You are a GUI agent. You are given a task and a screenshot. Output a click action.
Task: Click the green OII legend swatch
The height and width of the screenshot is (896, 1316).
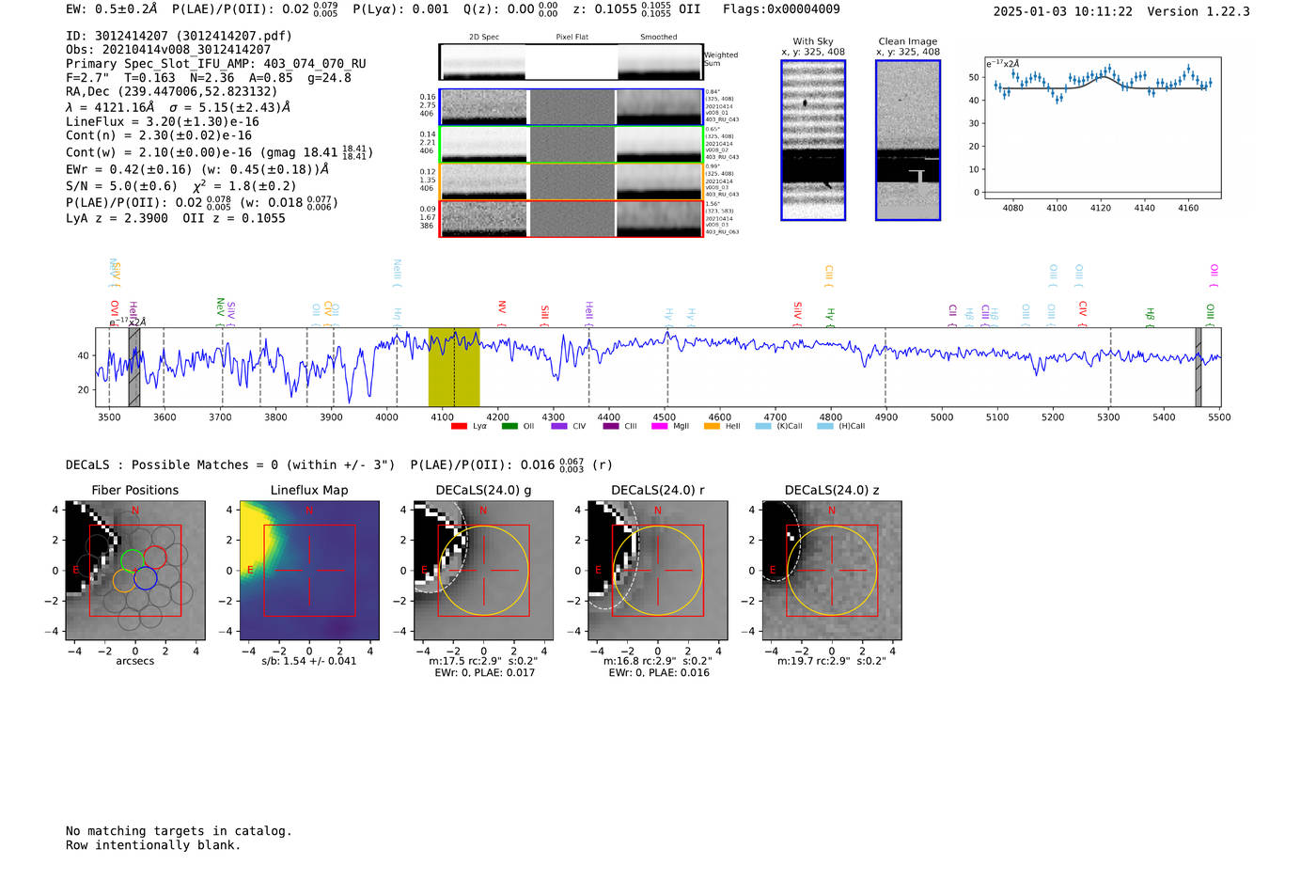[509, 426]
